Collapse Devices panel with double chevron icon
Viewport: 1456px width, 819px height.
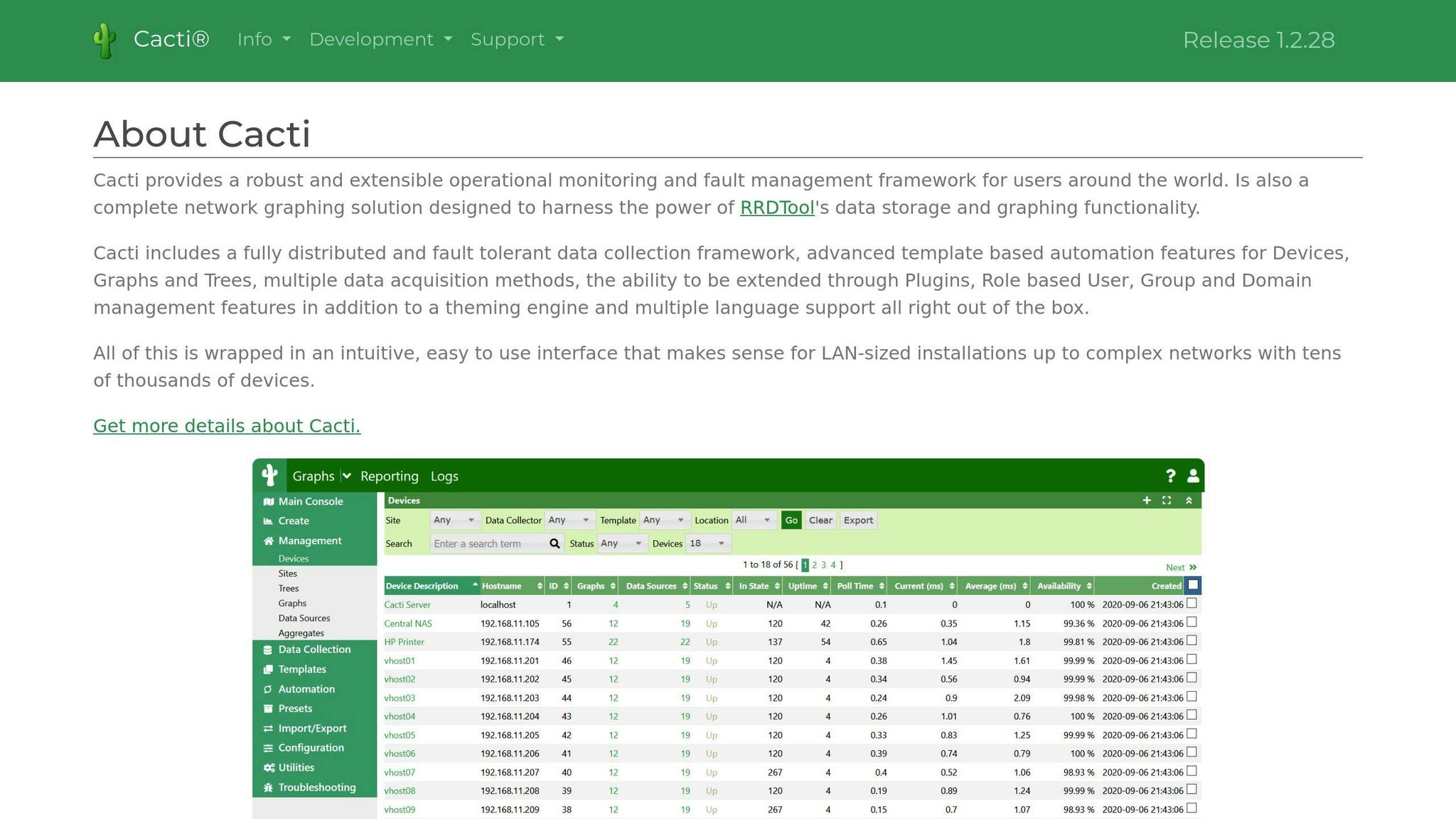[1189, 500]
